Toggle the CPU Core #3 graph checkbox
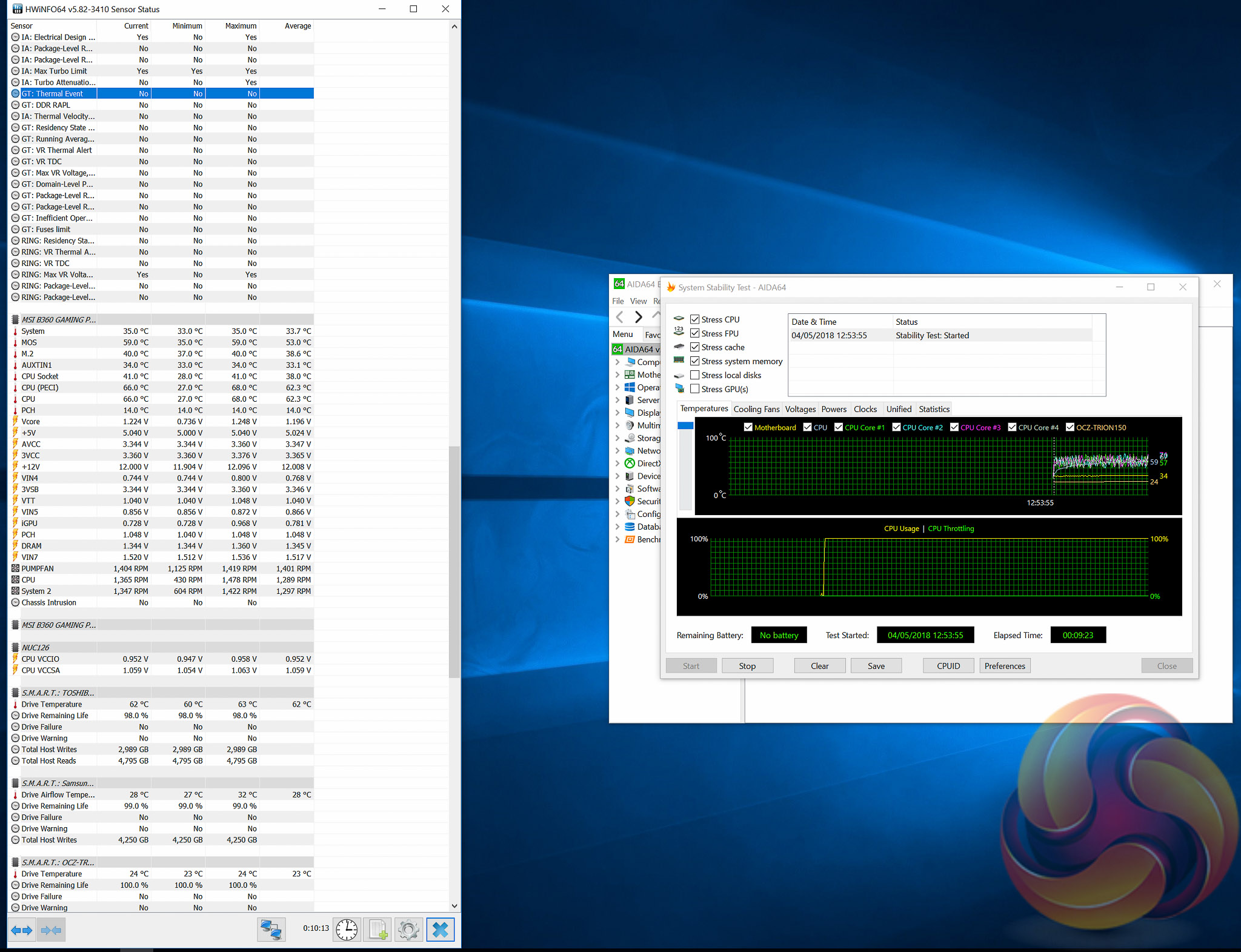The height and width of the screenshot is (952, 1241). click(954, 427)
